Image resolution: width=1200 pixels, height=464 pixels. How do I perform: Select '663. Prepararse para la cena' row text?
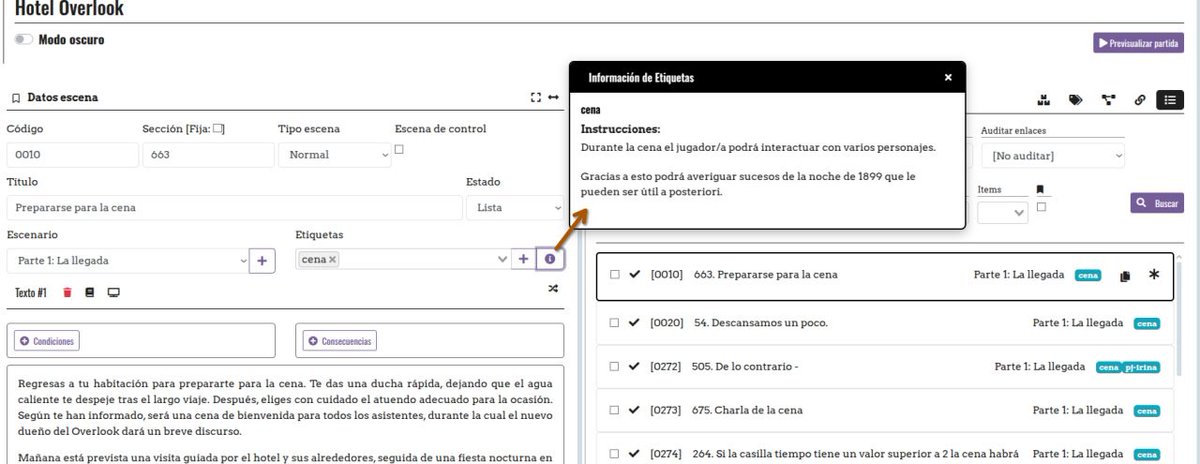pyautogui.click(x=765, y=275)
